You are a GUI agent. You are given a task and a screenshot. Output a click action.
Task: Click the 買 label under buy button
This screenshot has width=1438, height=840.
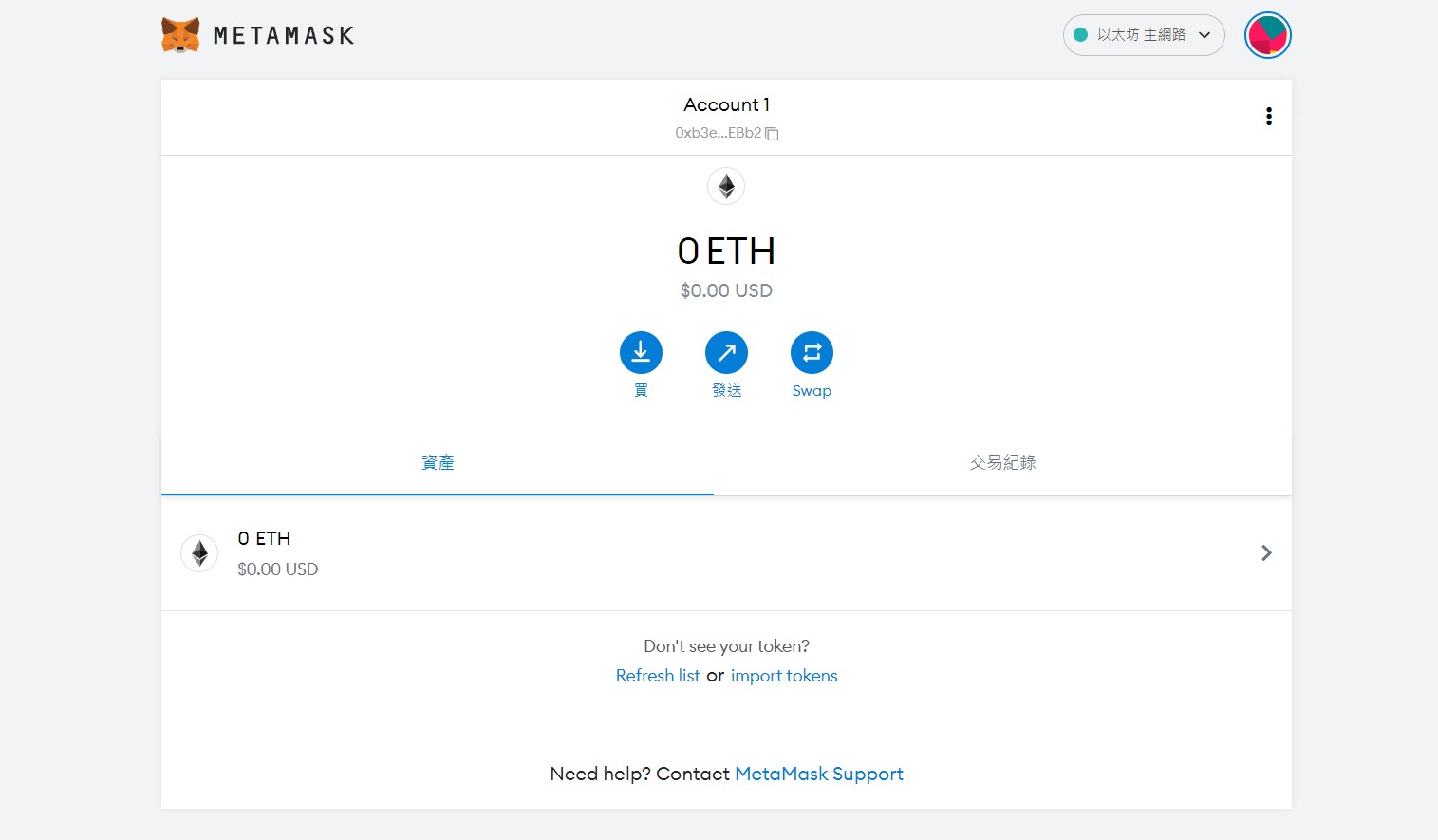(x=641, y=391)
